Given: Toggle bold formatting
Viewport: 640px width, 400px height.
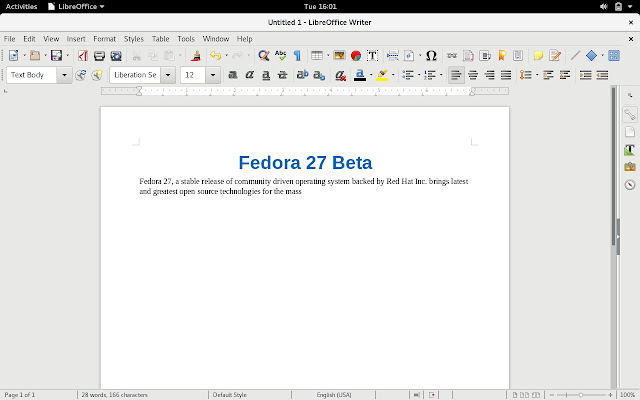Looking at the screenshot, I should tap(233, 75).
